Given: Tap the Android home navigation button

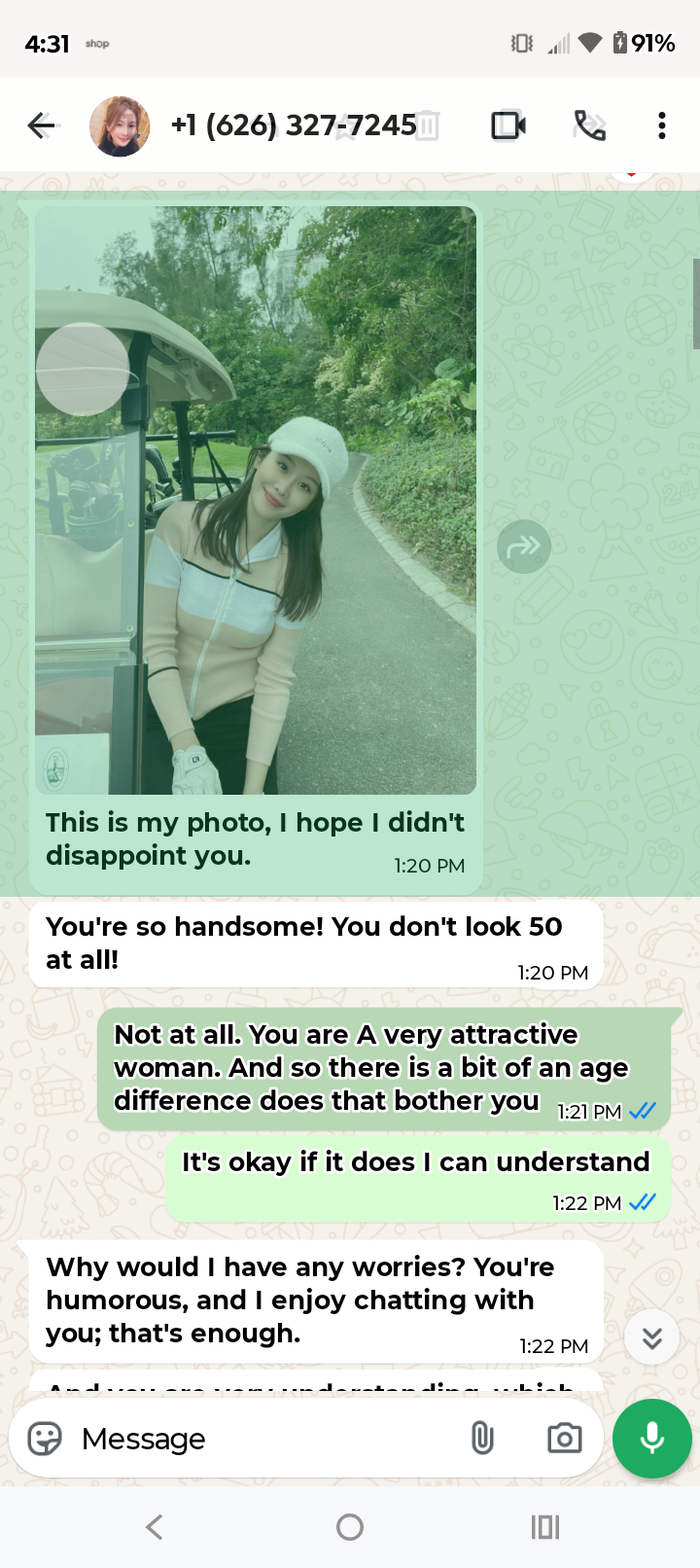Looking at the screenshot, I should point(350,1527).
